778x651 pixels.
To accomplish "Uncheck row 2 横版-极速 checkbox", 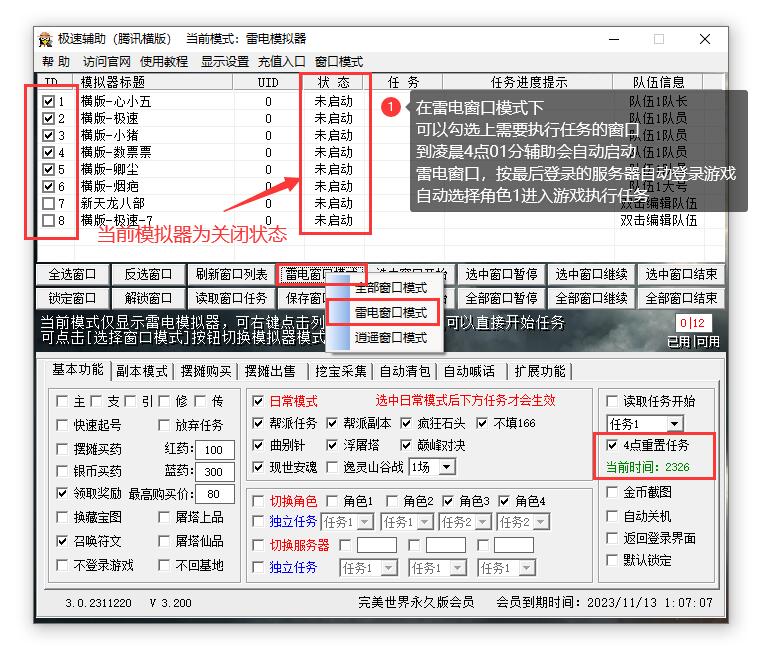I will pyautogui.click(x=48, y=119).
